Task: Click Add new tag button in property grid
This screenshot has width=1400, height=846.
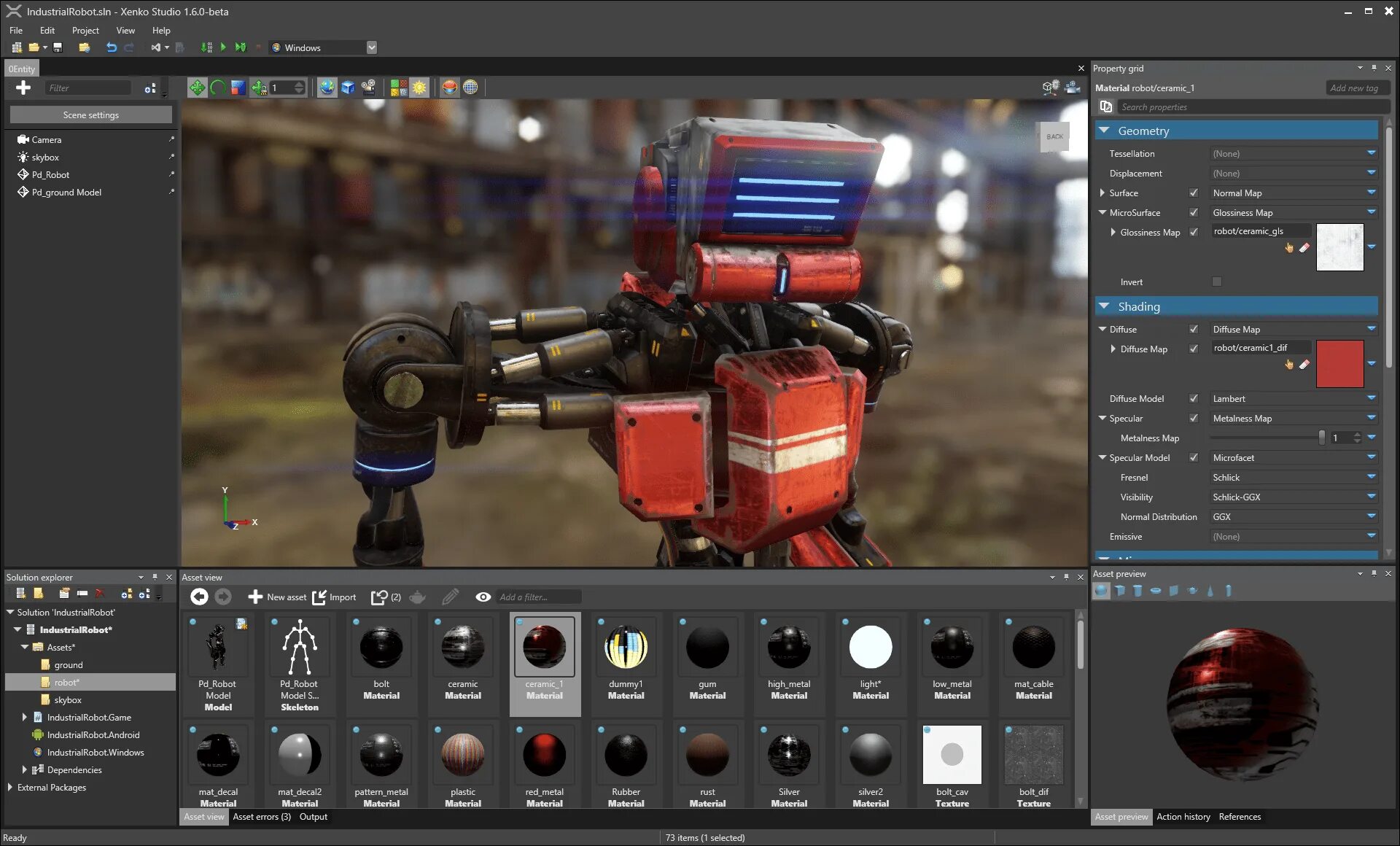Action: tap(1351, 88)
